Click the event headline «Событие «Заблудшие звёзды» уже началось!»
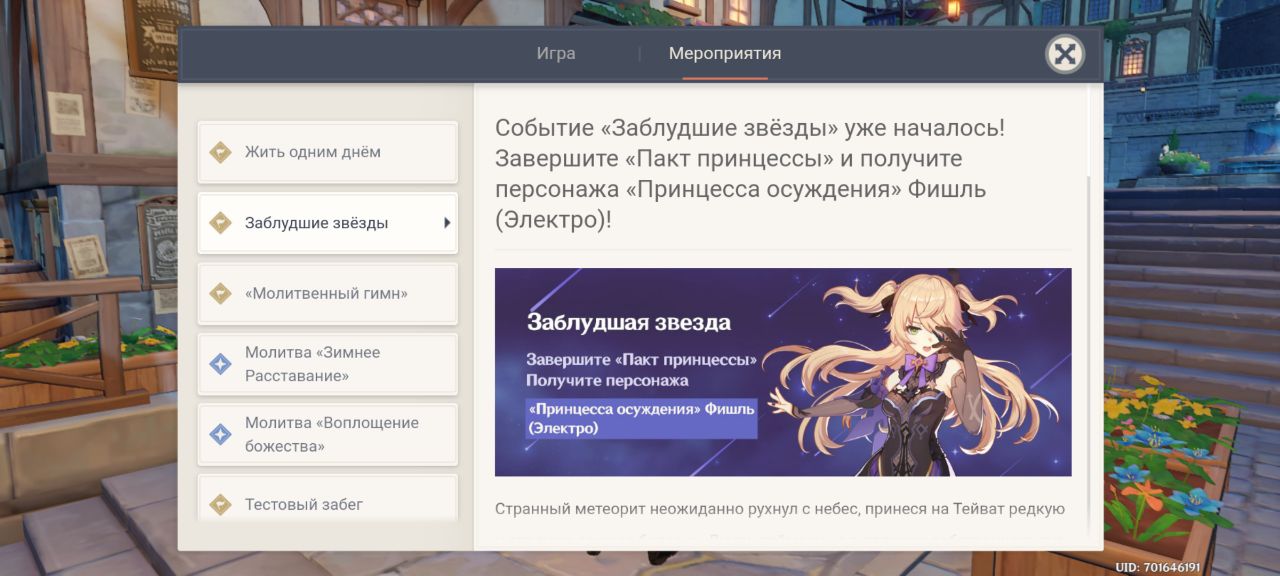The image size is (1280, 576). [x=750, y=129]
